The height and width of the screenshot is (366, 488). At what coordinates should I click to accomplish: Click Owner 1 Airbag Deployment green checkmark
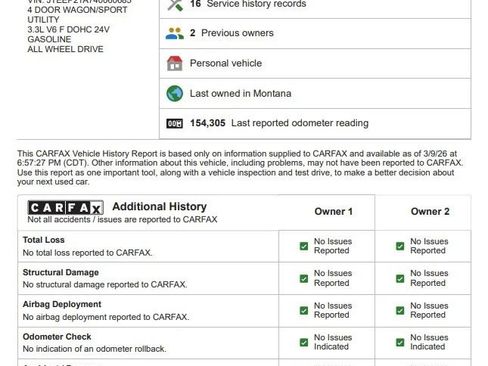(304, 310)
